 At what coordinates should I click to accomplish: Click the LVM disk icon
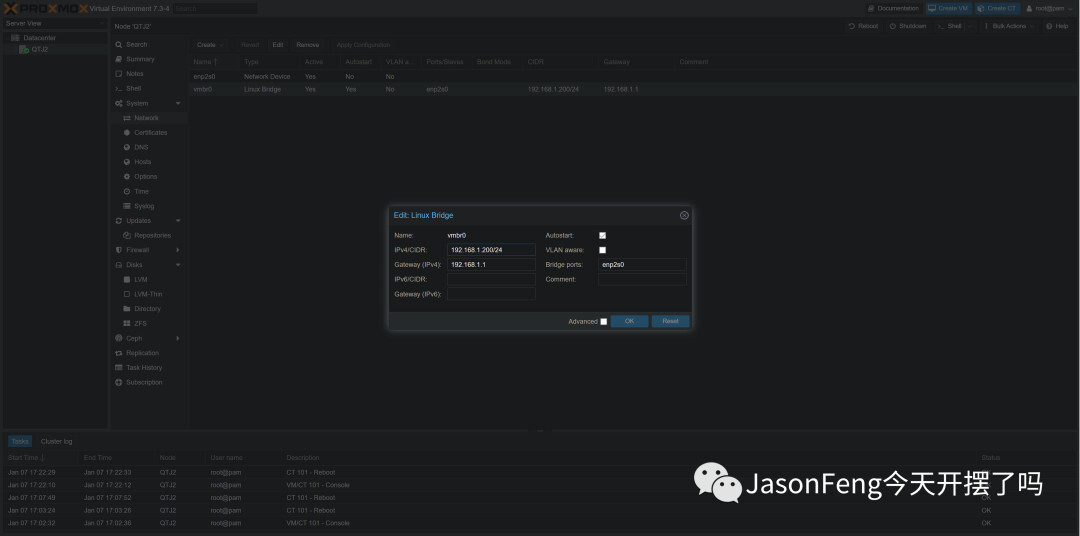(x=127, y=280)
